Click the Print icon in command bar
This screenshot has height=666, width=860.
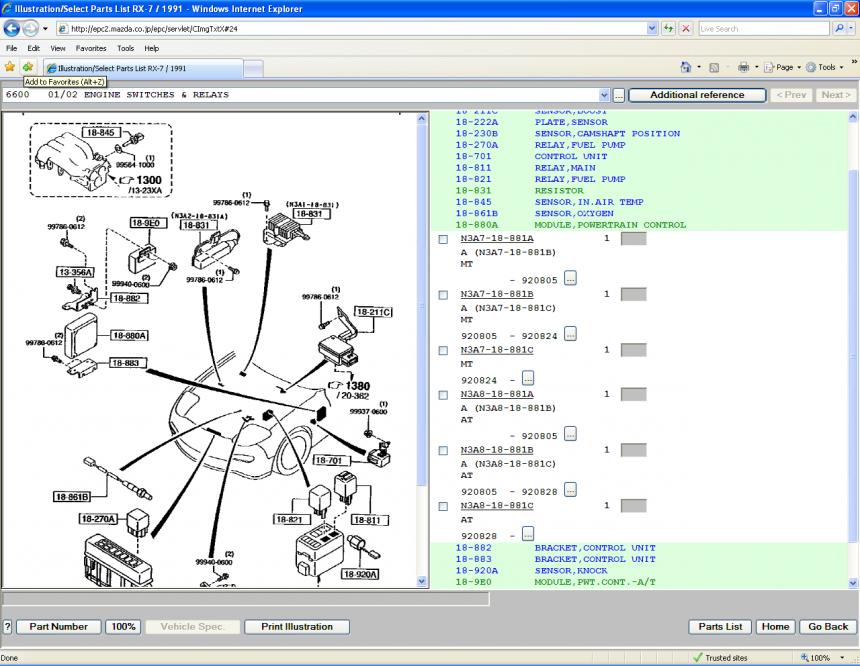click(743, 67)
